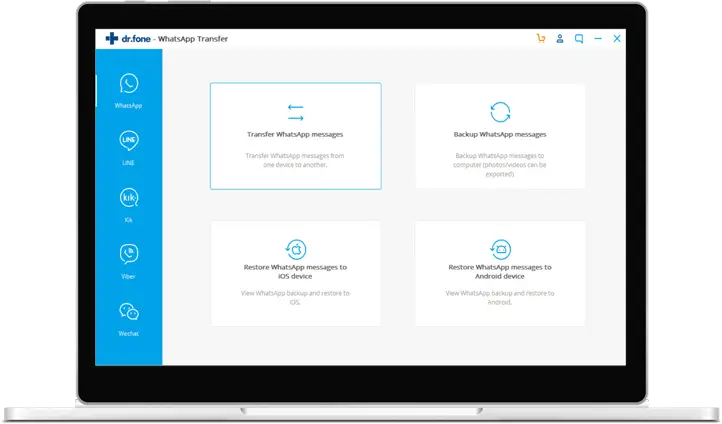722x424 pixels.
Task: Open the feedback chat bubble icon
Action: point(579,39)
